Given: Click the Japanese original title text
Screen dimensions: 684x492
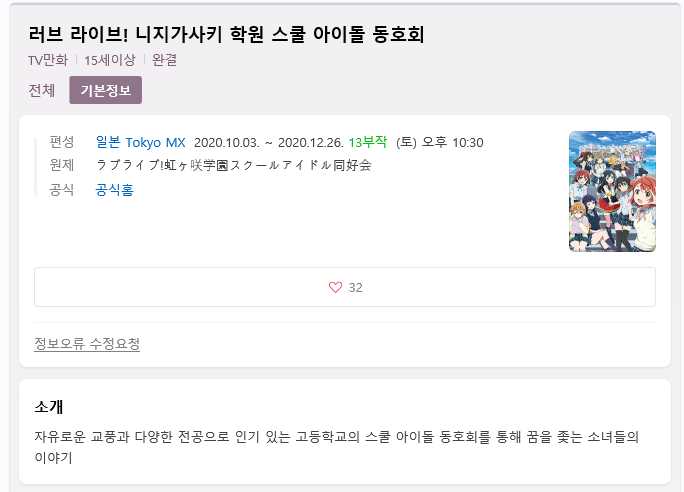Looking at the screenshot, I should coord(233,166).
